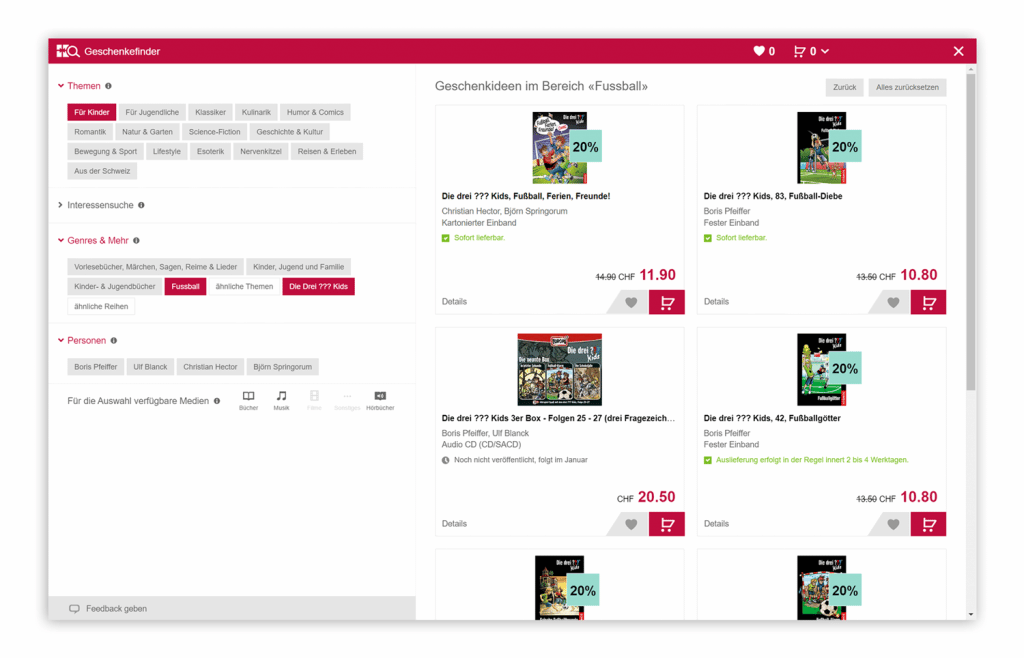1024x658 pixels.
Task: Toggle off the Fussball genre filter
Action: [185, 286]
